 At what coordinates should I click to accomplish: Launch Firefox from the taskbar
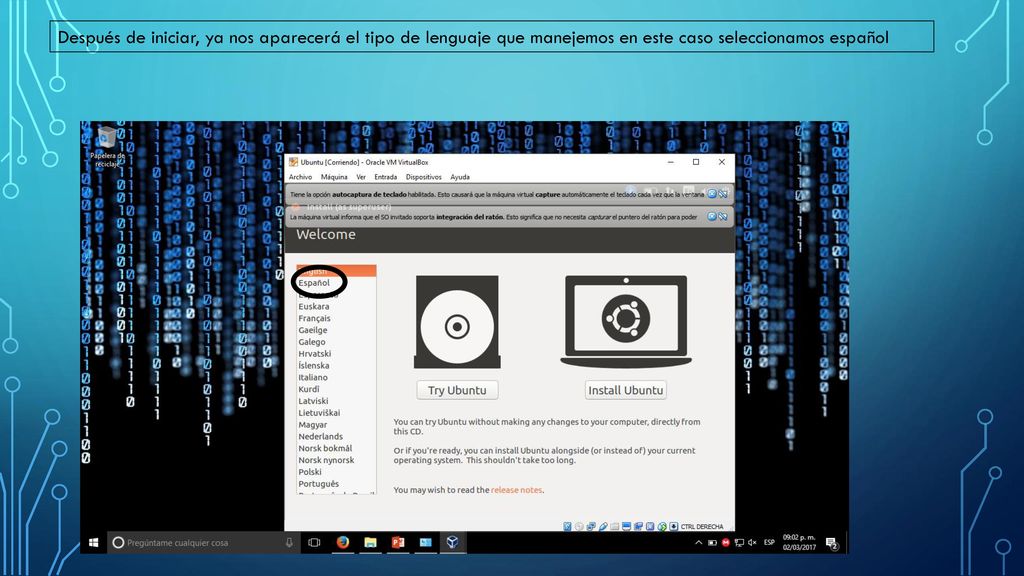342,542
